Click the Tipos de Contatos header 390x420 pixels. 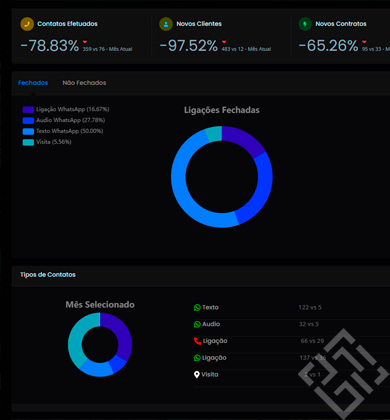tap(48, 275)
